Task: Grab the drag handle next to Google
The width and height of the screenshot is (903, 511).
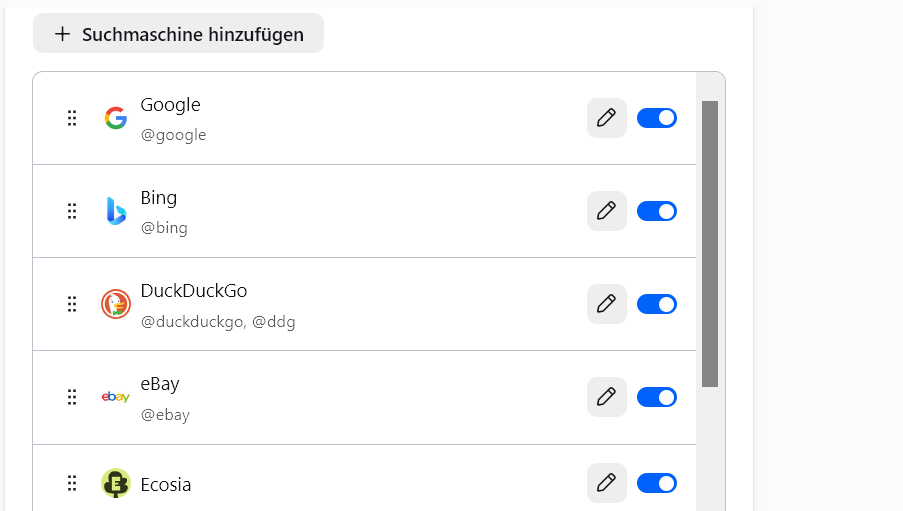Action: (x=72, y=118)
